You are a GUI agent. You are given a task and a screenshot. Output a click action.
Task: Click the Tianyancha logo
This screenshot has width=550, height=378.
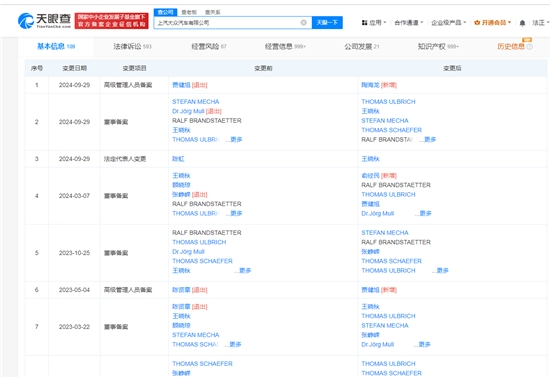tap(44, 21)
